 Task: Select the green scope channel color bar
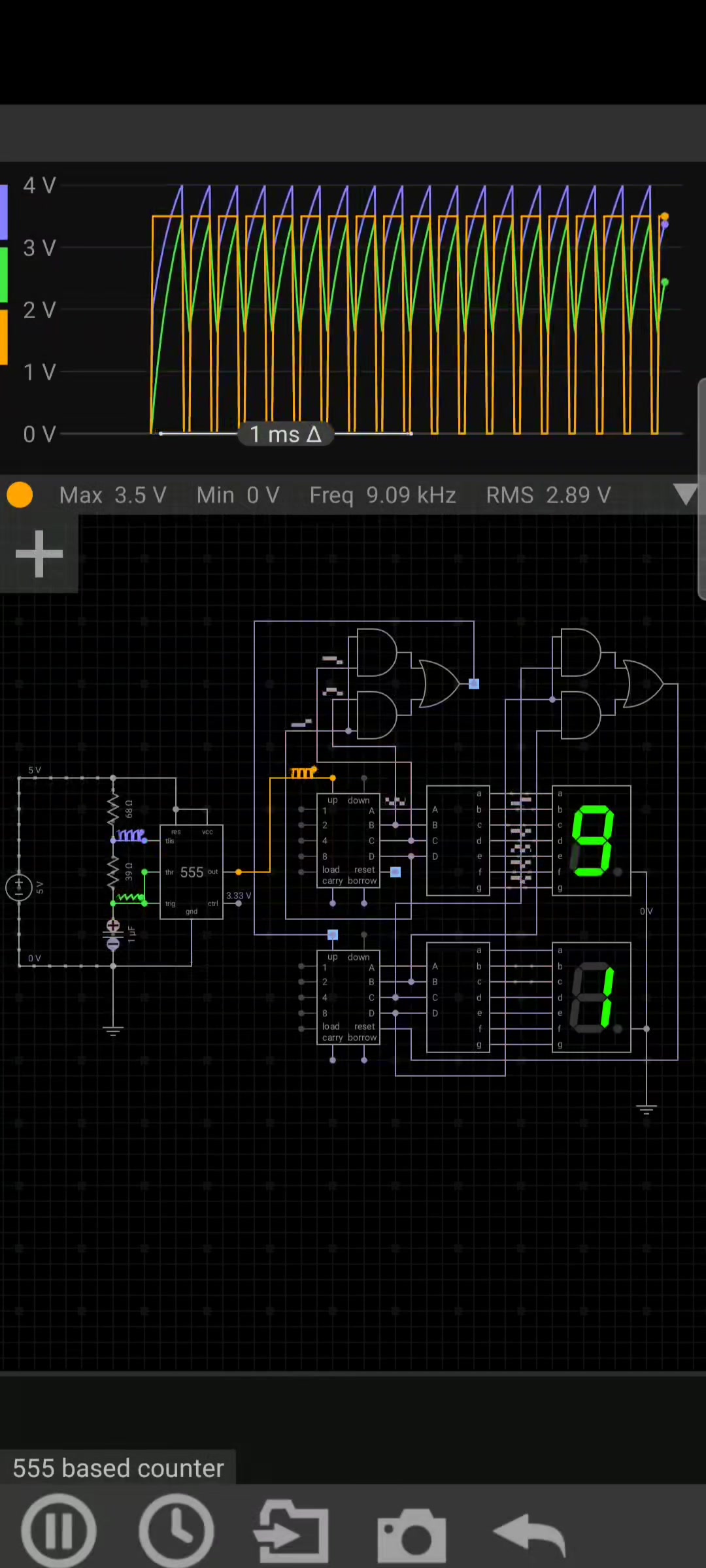3,274
